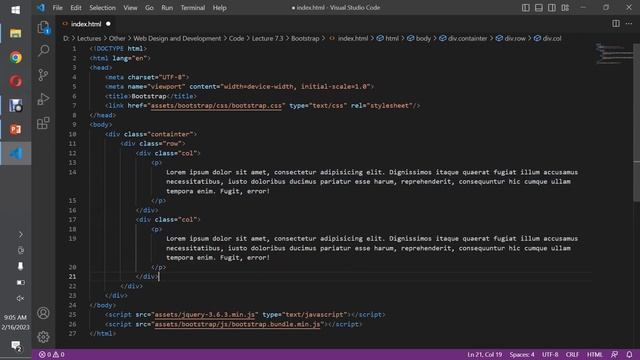Open Customize Layout icon
This screenshot has height=360, width=640.
pos(565,8)
